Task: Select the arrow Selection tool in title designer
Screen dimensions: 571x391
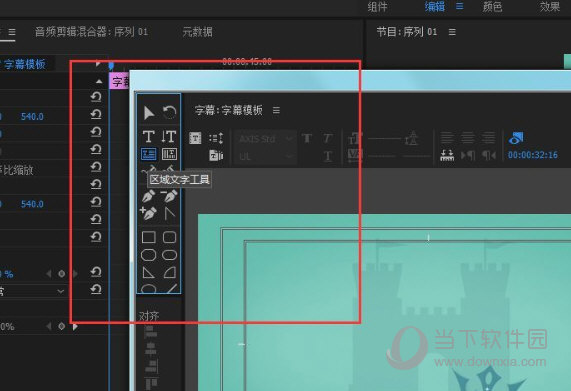Action: click(x=149, y=112)
